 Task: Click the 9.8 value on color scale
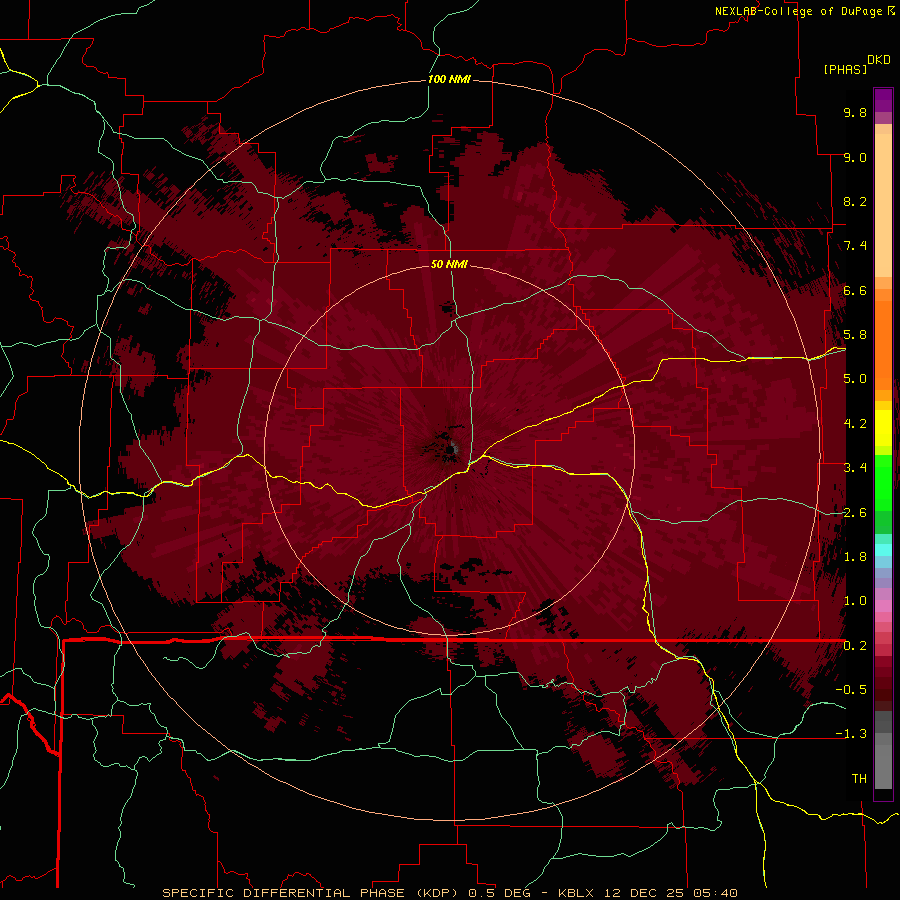[x=855, y=112]
